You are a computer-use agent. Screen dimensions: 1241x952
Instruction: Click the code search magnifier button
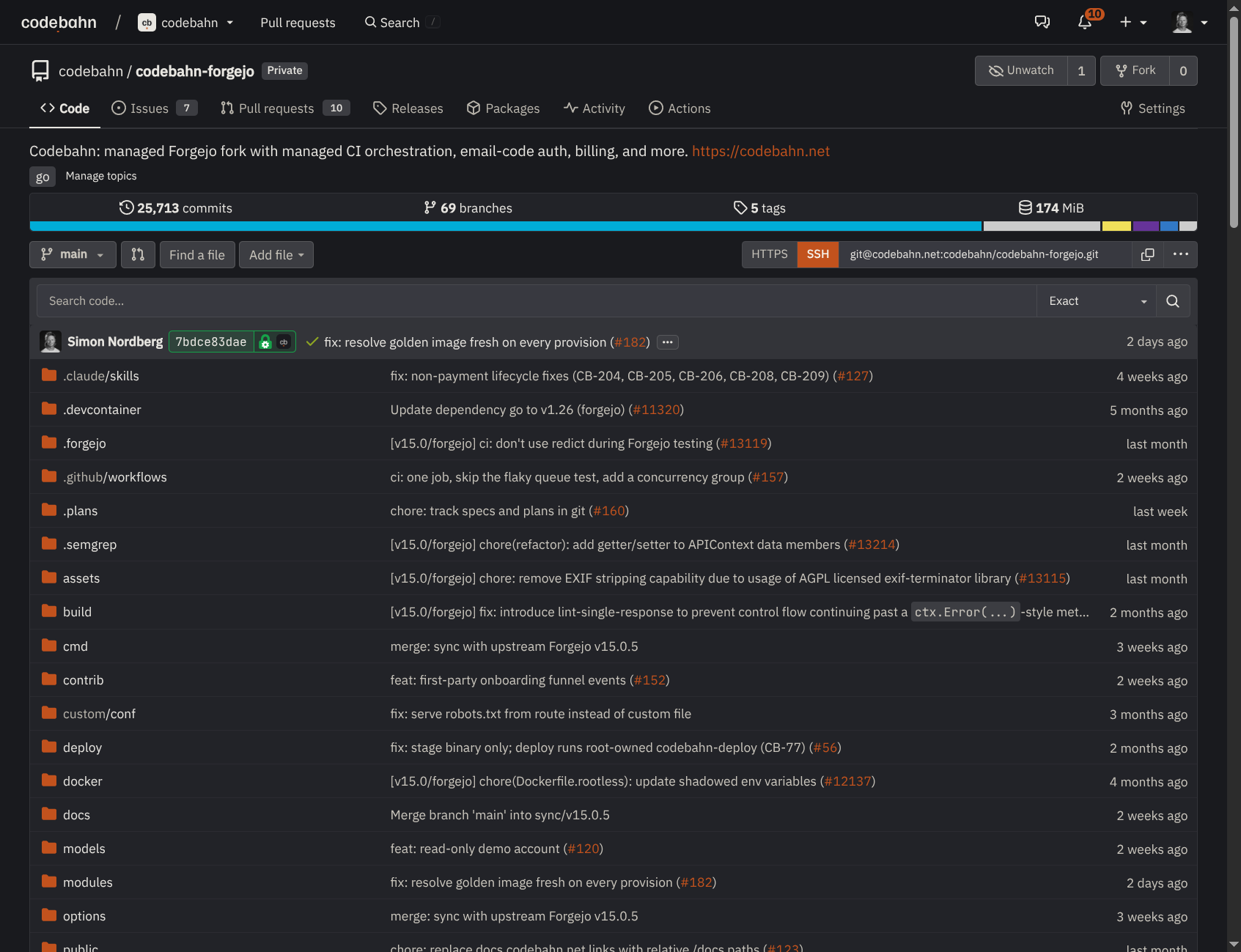(1173, 301)
